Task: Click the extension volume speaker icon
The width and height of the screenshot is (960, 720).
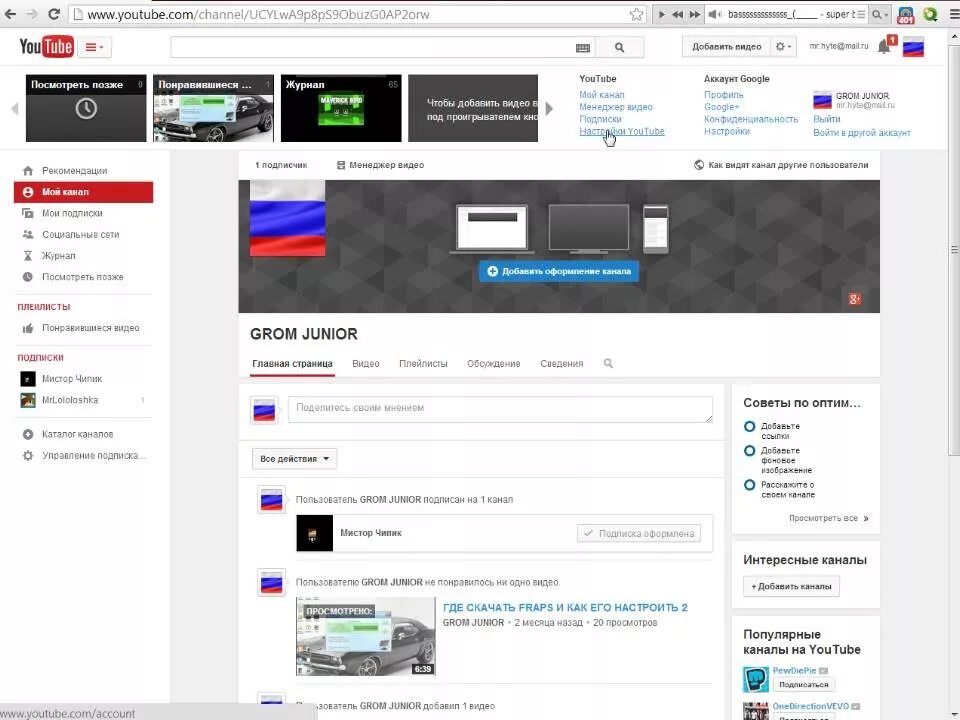Action: [714, 14]
